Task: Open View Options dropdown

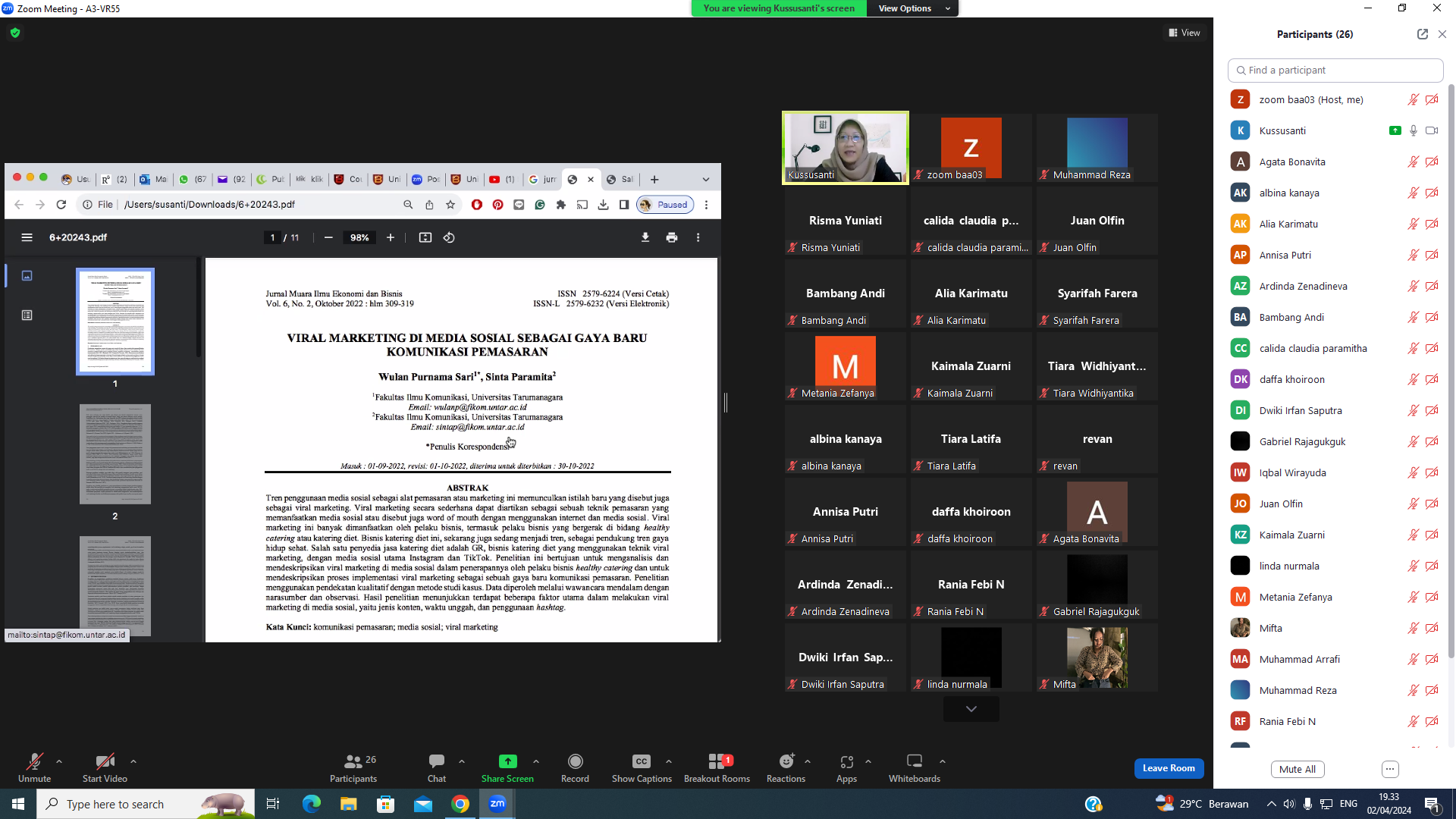Action: pyautogui.click(x=912, y=8)
